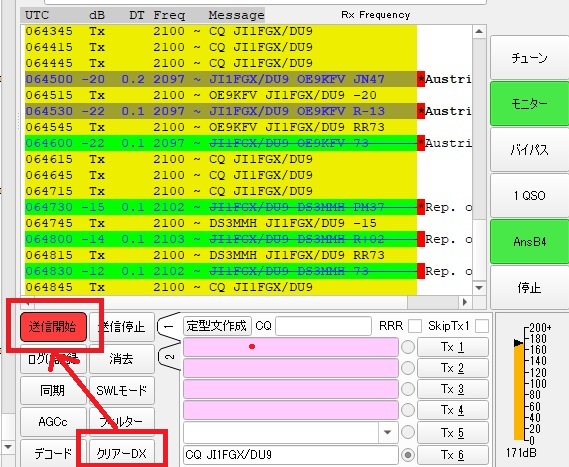Toggle the green モニター button
Screen dimensions: 569x467
(529, 104)
